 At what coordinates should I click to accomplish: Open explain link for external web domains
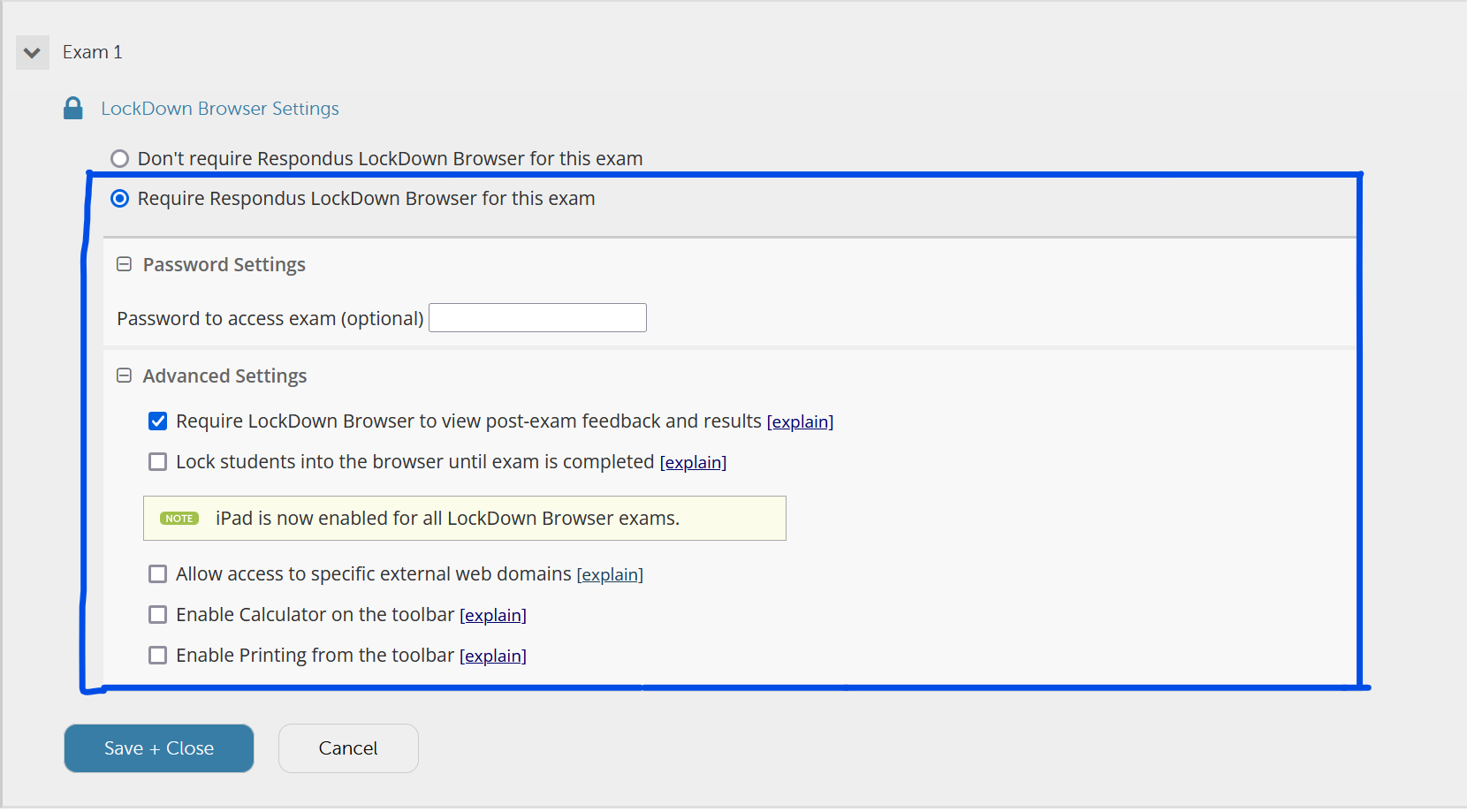(x=610, y=575)
